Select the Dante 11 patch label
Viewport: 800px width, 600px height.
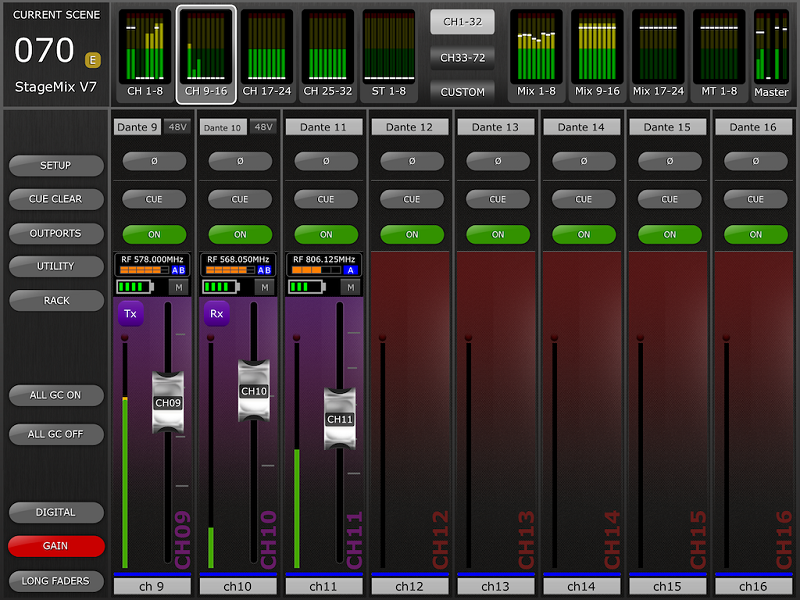[x=323, y=127]
